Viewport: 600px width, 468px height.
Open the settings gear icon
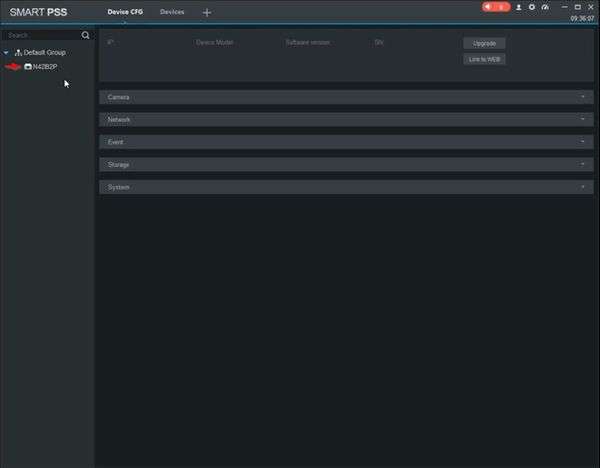[x=532, y=7]
